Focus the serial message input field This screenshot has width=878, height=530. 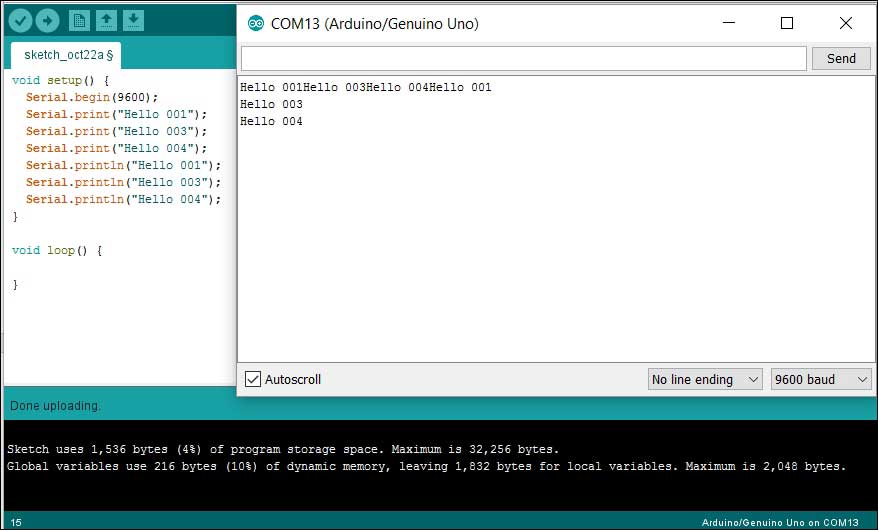tap(523, 58)
